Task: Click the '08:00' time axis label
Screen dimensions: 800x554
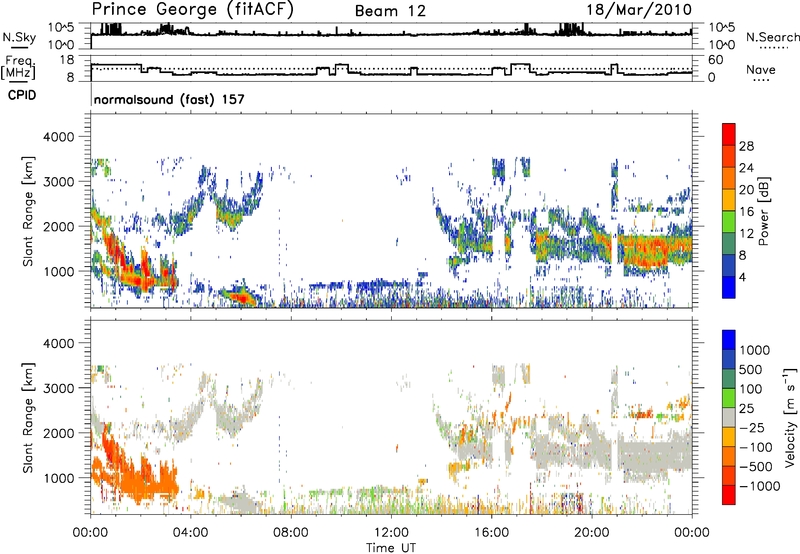Action: pyautogui.click(x=291, y=533)
